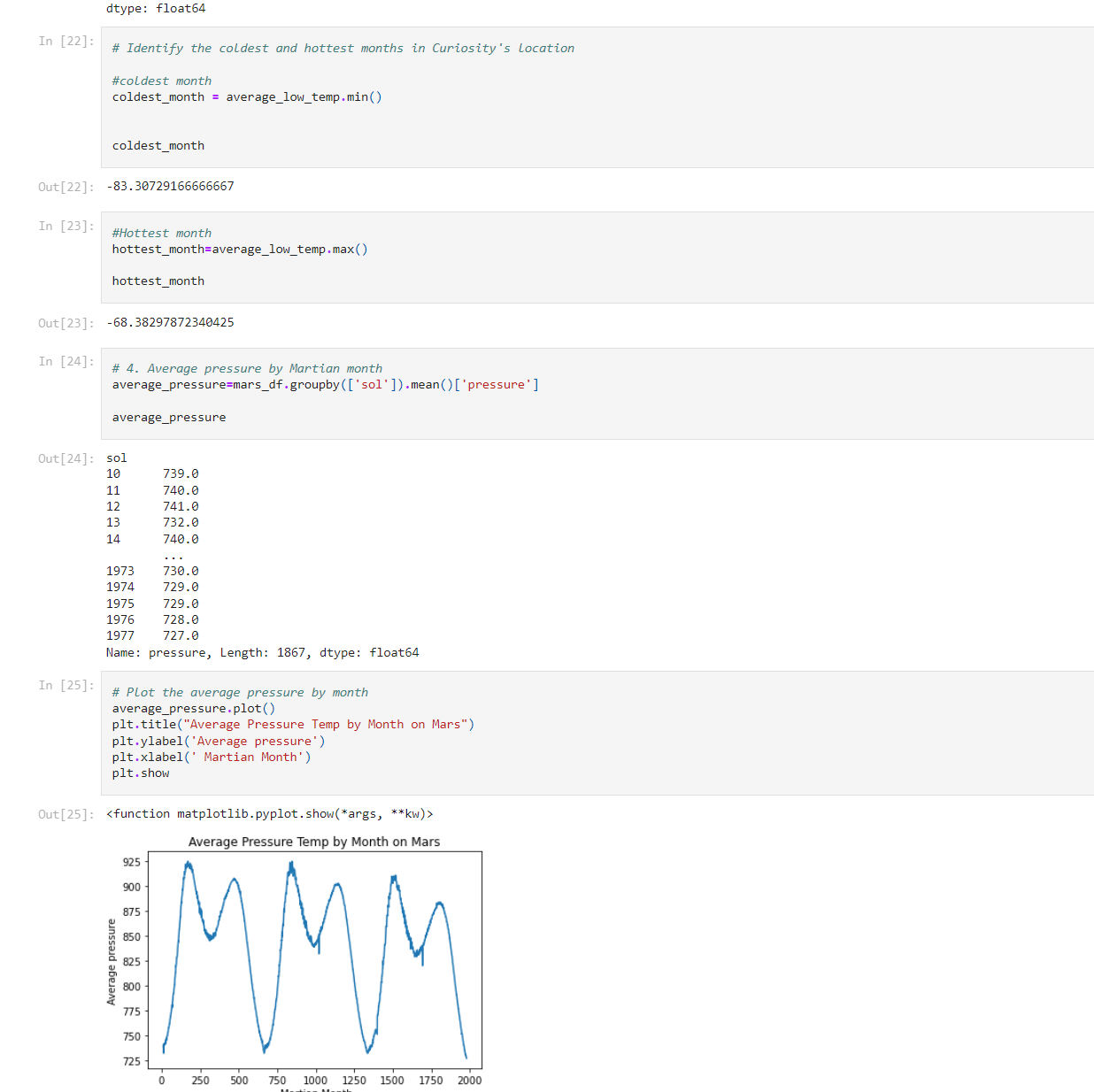The height and width of the screenshot is (1092, 1094).
Task: Click the plt.ylabel 'Average pressure' line
Action: 219,741
